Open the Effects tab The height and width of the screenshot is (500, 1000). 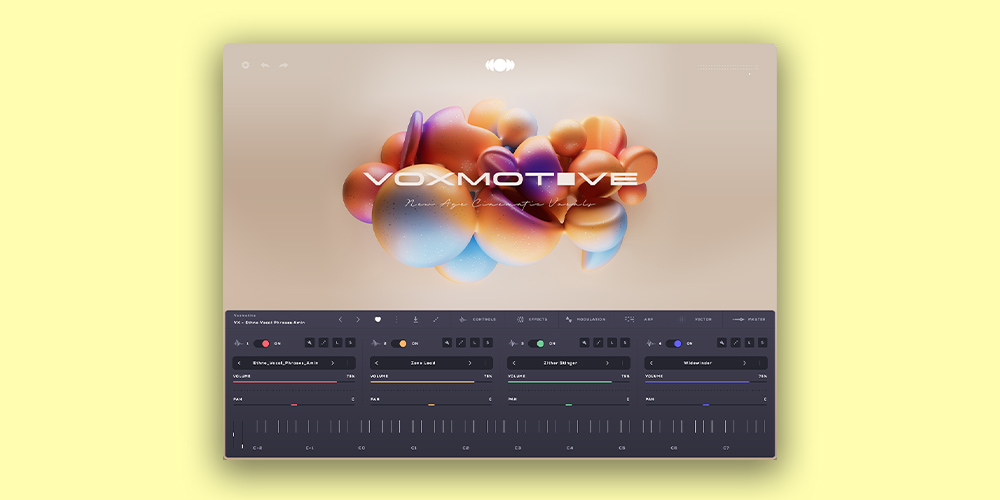[x=532, y=320]
